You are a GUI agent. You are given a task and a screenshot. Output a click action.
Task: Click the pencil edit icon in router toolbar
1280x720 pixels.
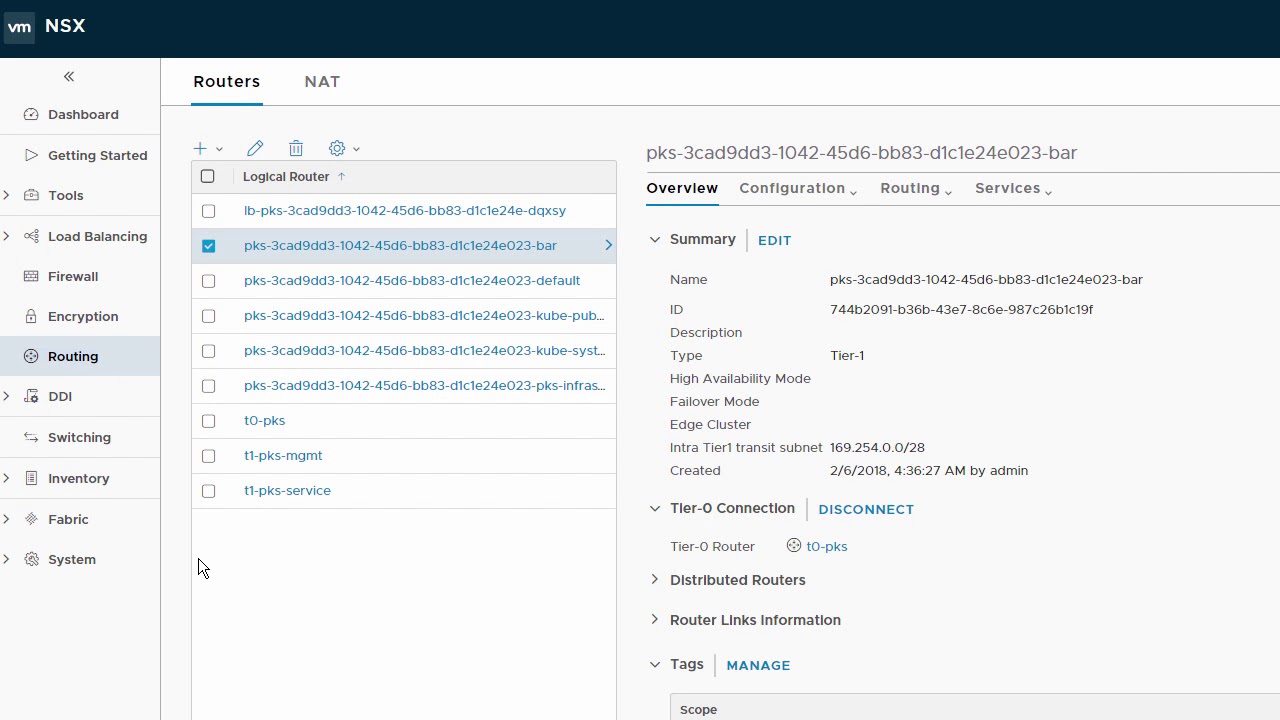(255, 148)
